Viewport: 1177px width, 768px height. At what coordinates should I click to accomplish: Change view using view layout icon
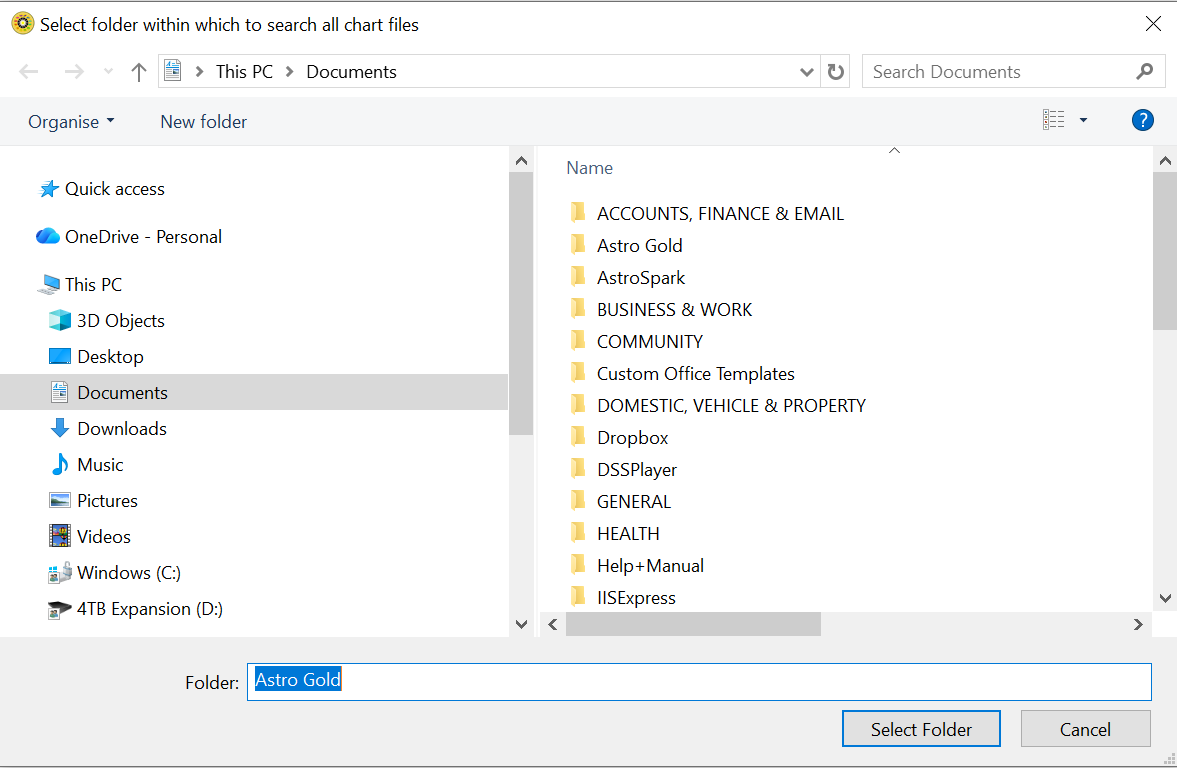pyautogui.click(x=1053, y=120)
